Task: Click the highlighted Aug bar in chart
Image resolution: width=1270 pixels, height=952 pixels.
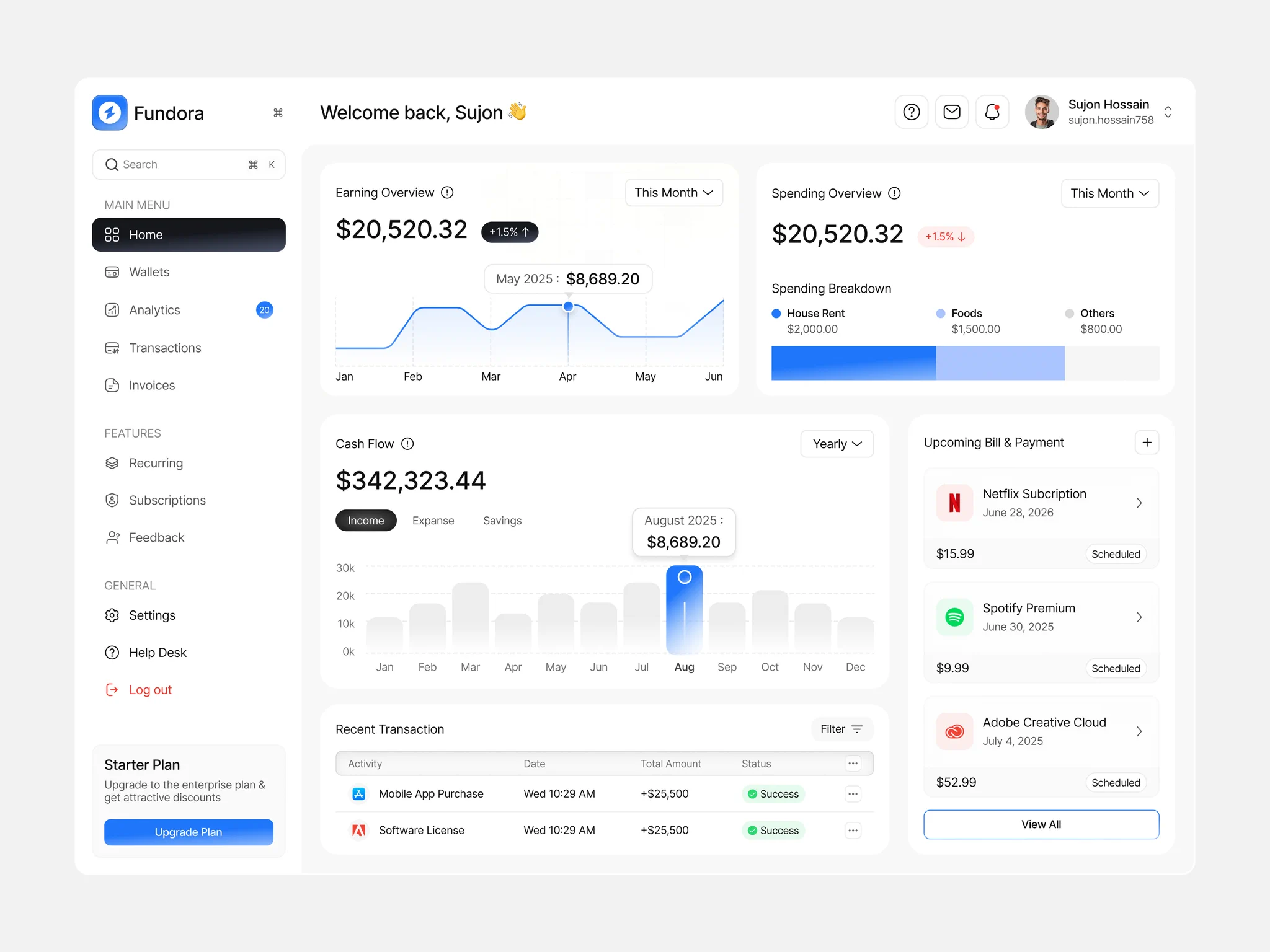Action: (684, 610)
